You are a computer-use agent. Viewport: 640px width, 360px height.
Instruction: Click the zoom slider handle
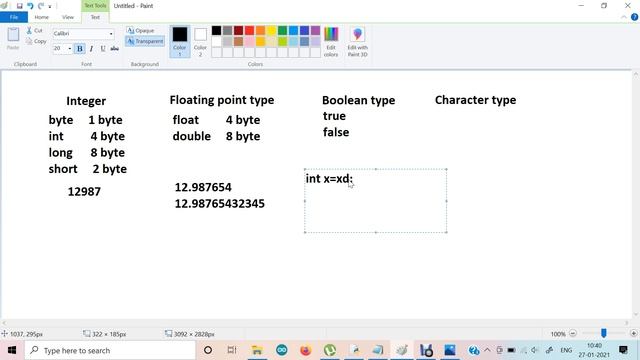pos(604,333)
